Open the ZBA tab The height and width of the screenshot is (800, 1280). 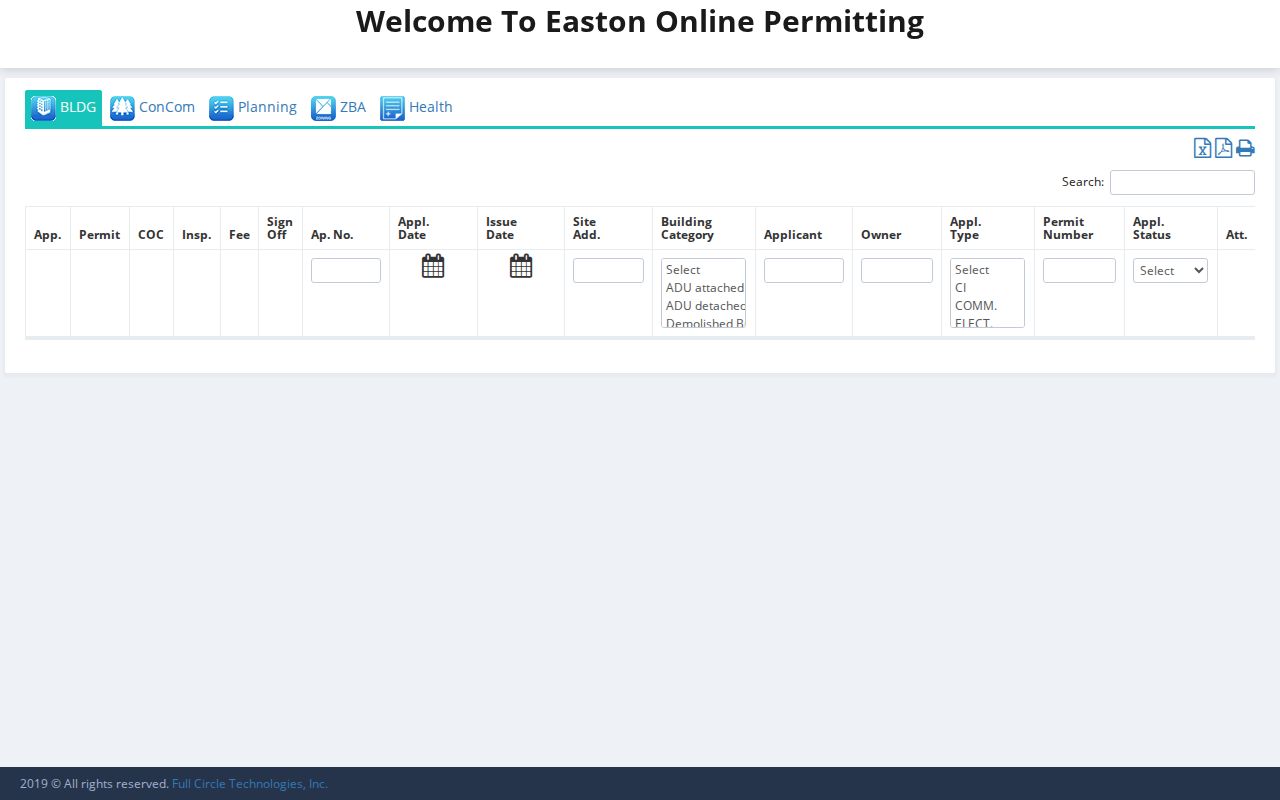click(x=339, y=108)
